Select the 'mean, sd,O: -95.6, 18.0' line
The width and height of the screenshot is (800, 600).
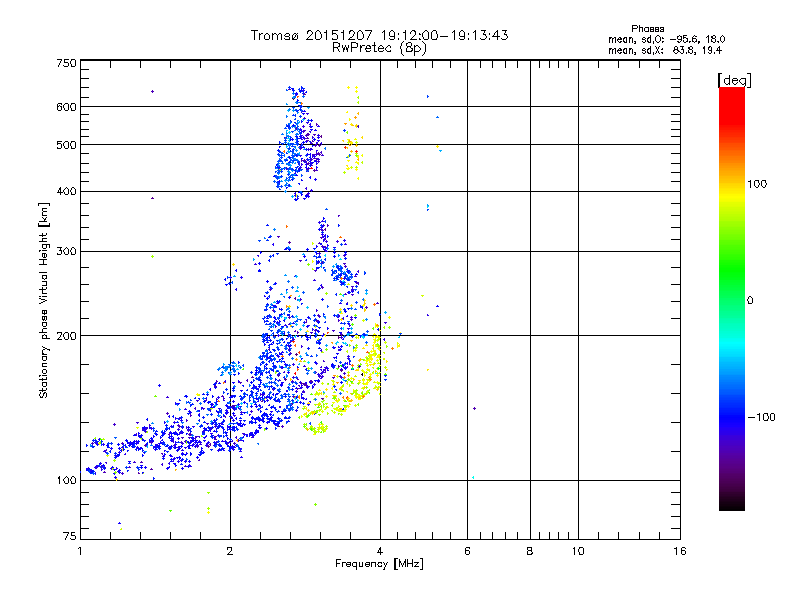tap(666, 39)
